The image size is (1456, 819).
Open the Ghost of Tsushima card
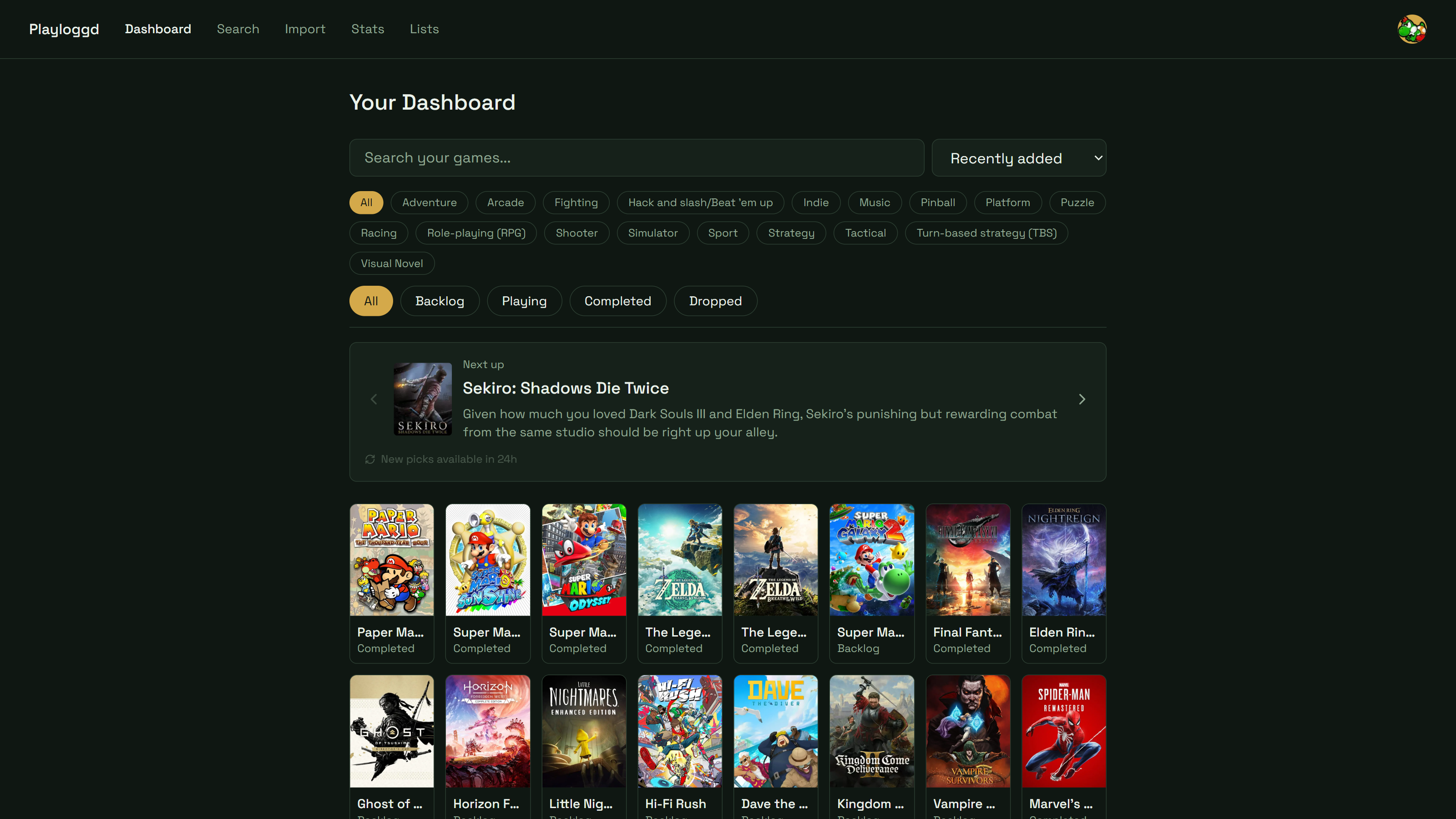coord(392,747)
